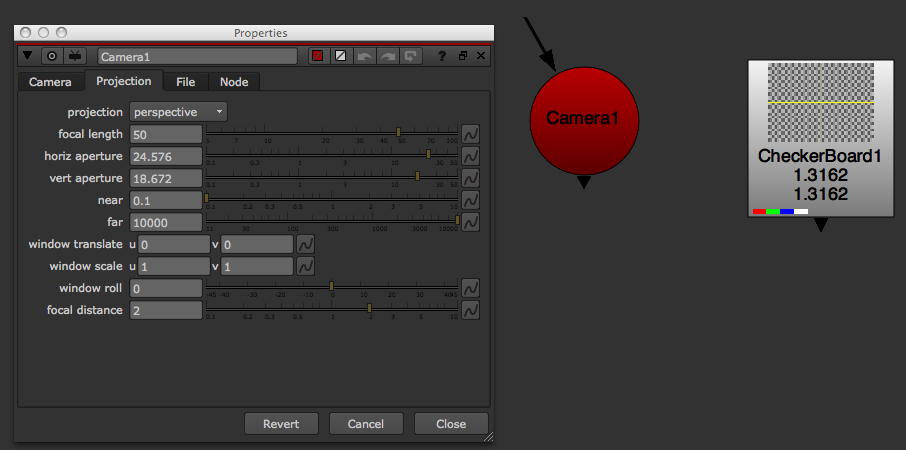Image resolution: width=906 pixels, height=450 pixels.
Task: Click the horiz aperture value field
Action: click(x=166, y=156)
